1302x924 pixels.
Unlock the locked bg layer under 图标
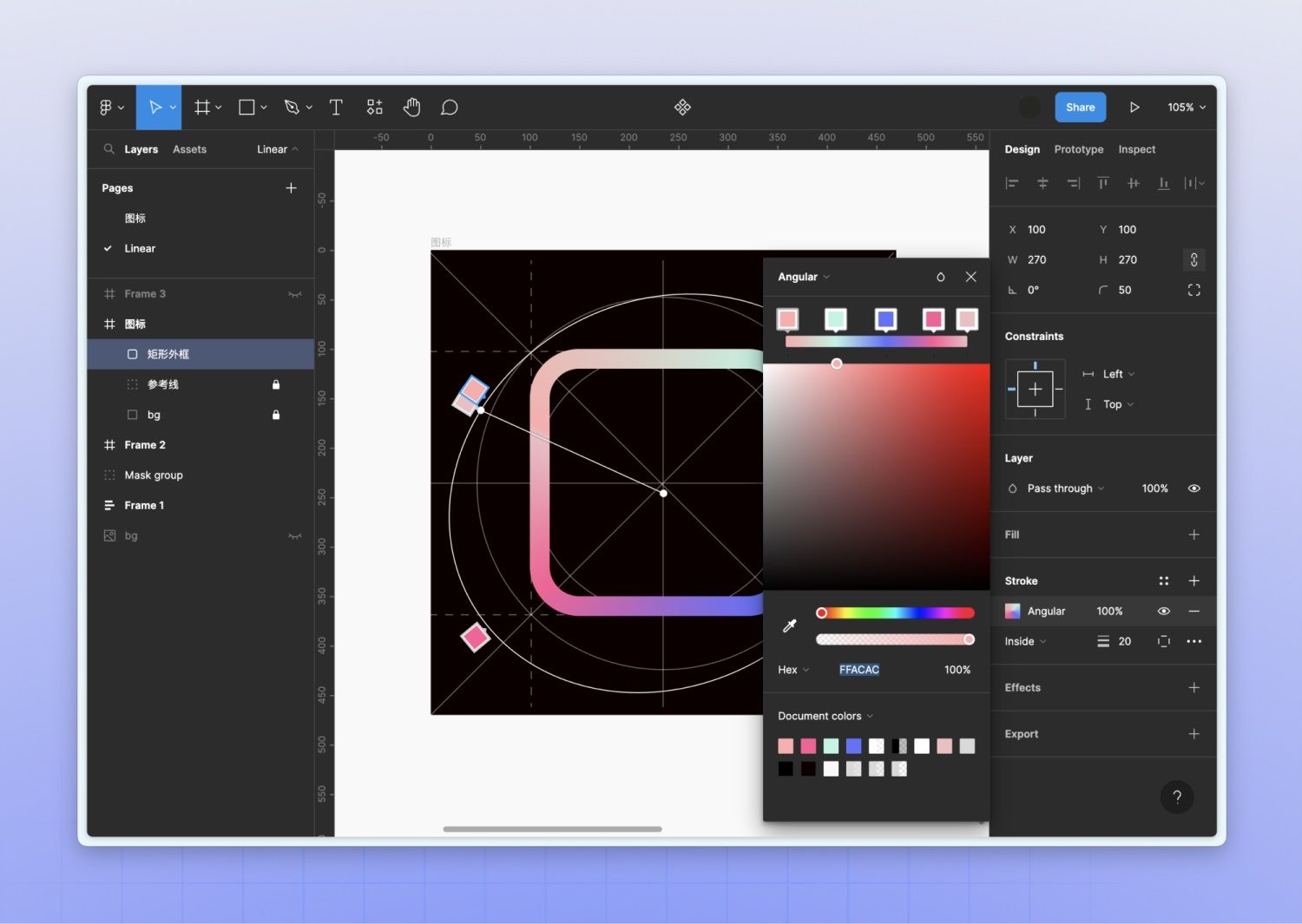[276, 416]
